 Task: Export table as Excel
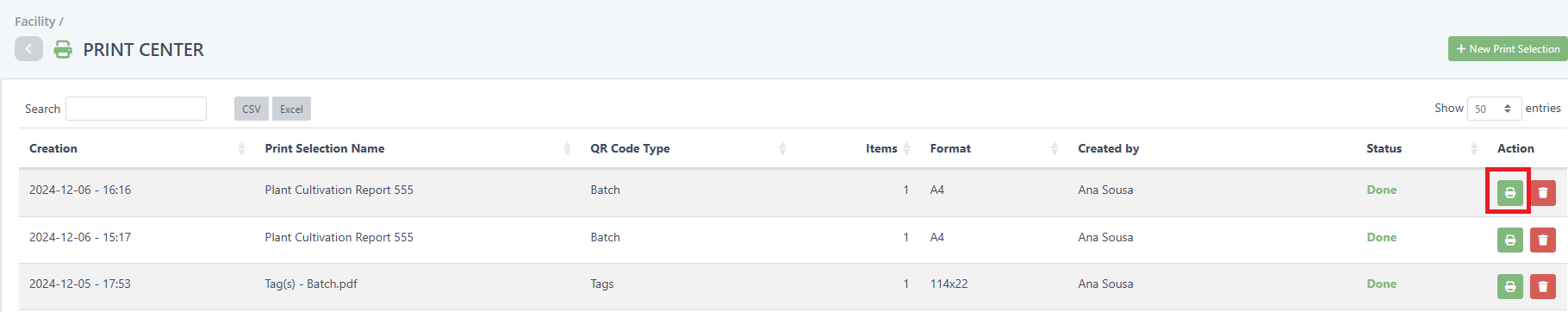[291, 109]
